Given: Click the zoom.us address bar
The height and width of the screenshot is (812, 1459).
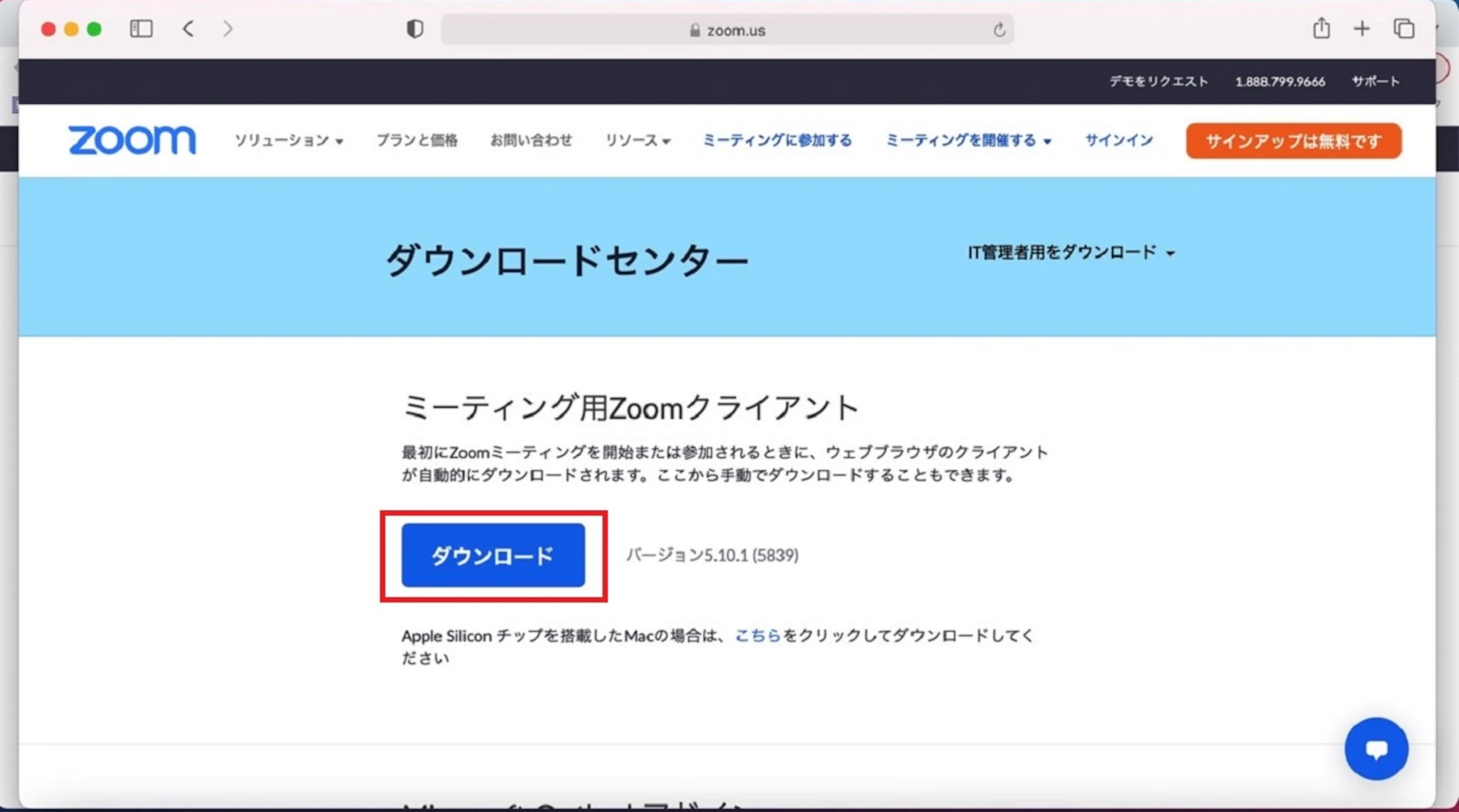Looking at the screenshot, I should (x=727, y=30).
